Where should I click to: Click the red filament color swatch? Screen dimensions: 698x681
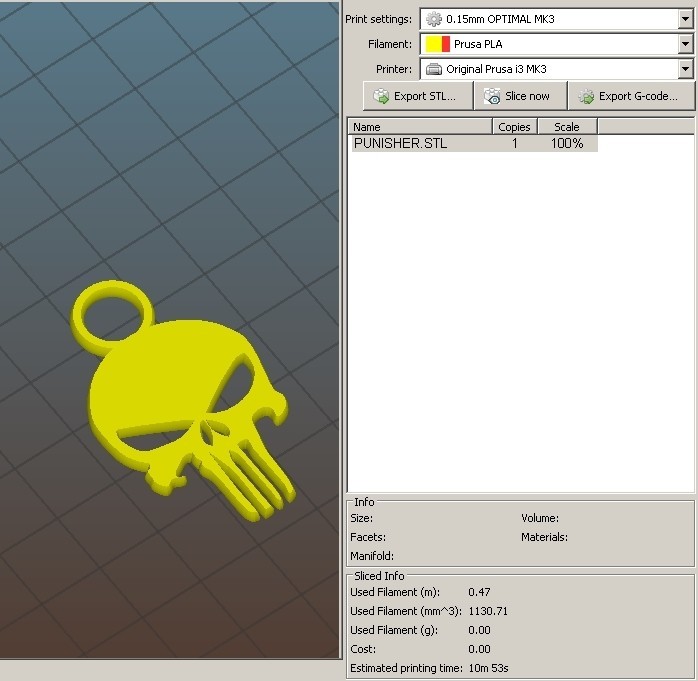(446, 44)
